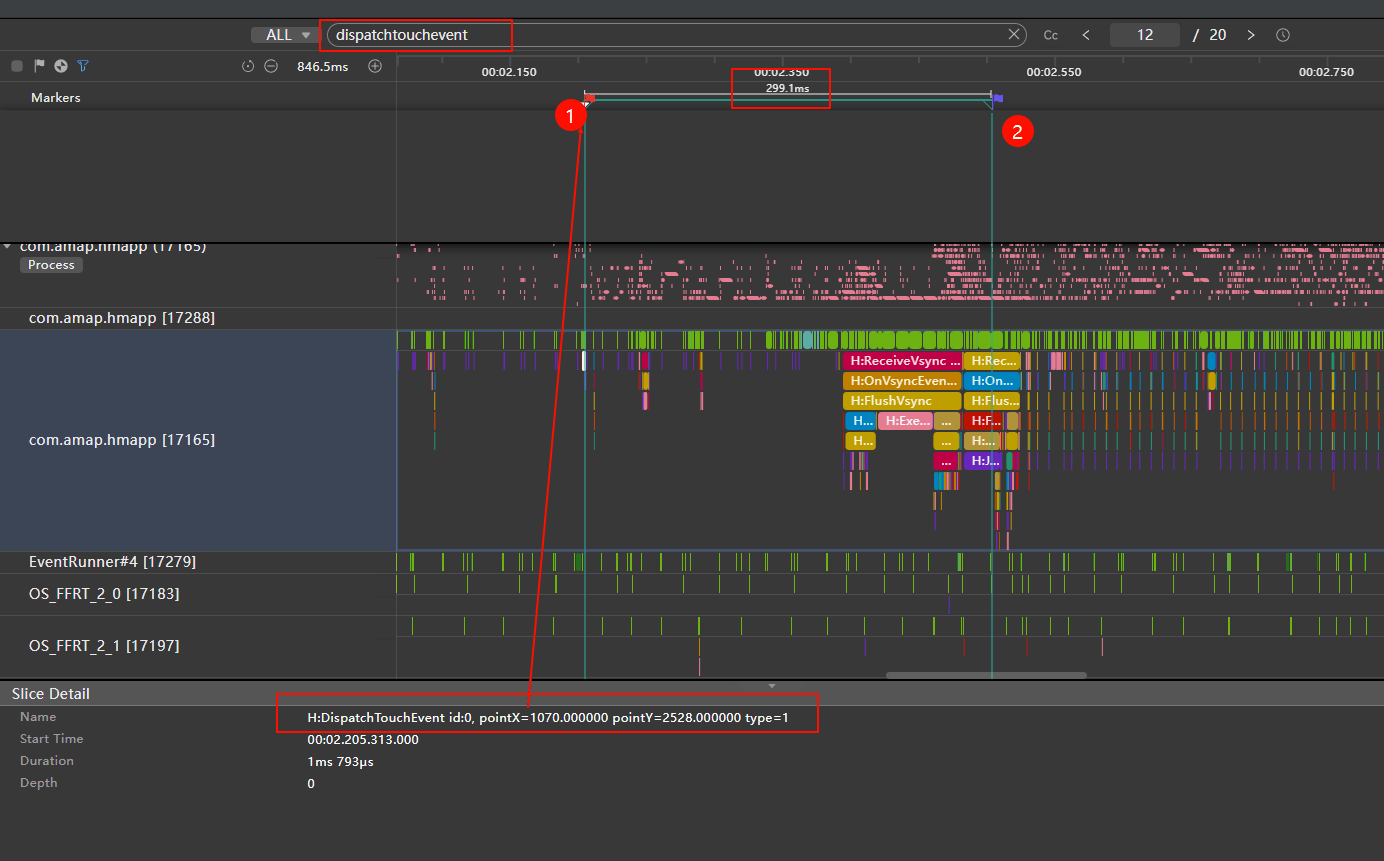Clear the search field with X icon
The image size is (1384, 861).
tap(1014, 35)
